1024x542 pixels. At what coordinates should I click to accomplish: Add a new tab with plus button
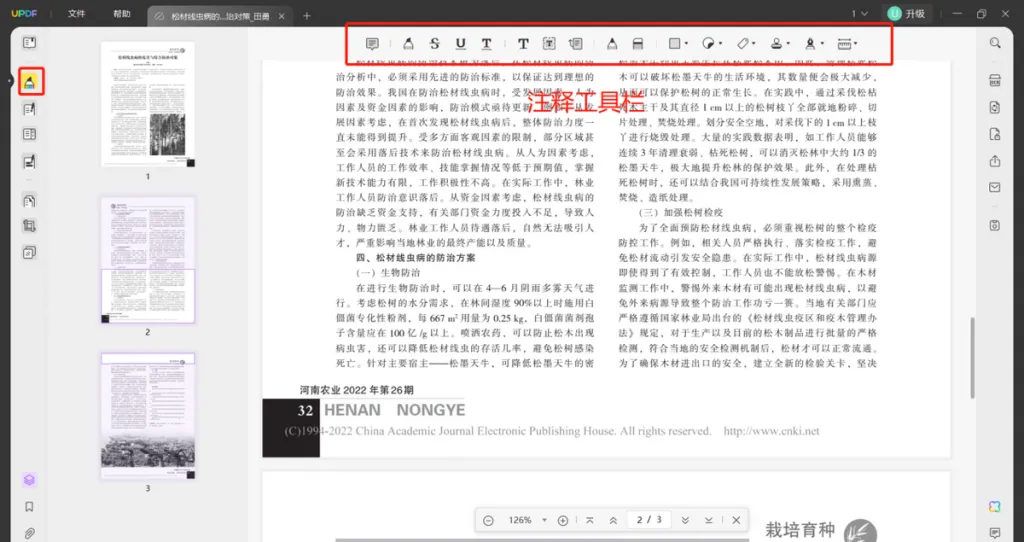coord(307,16)
